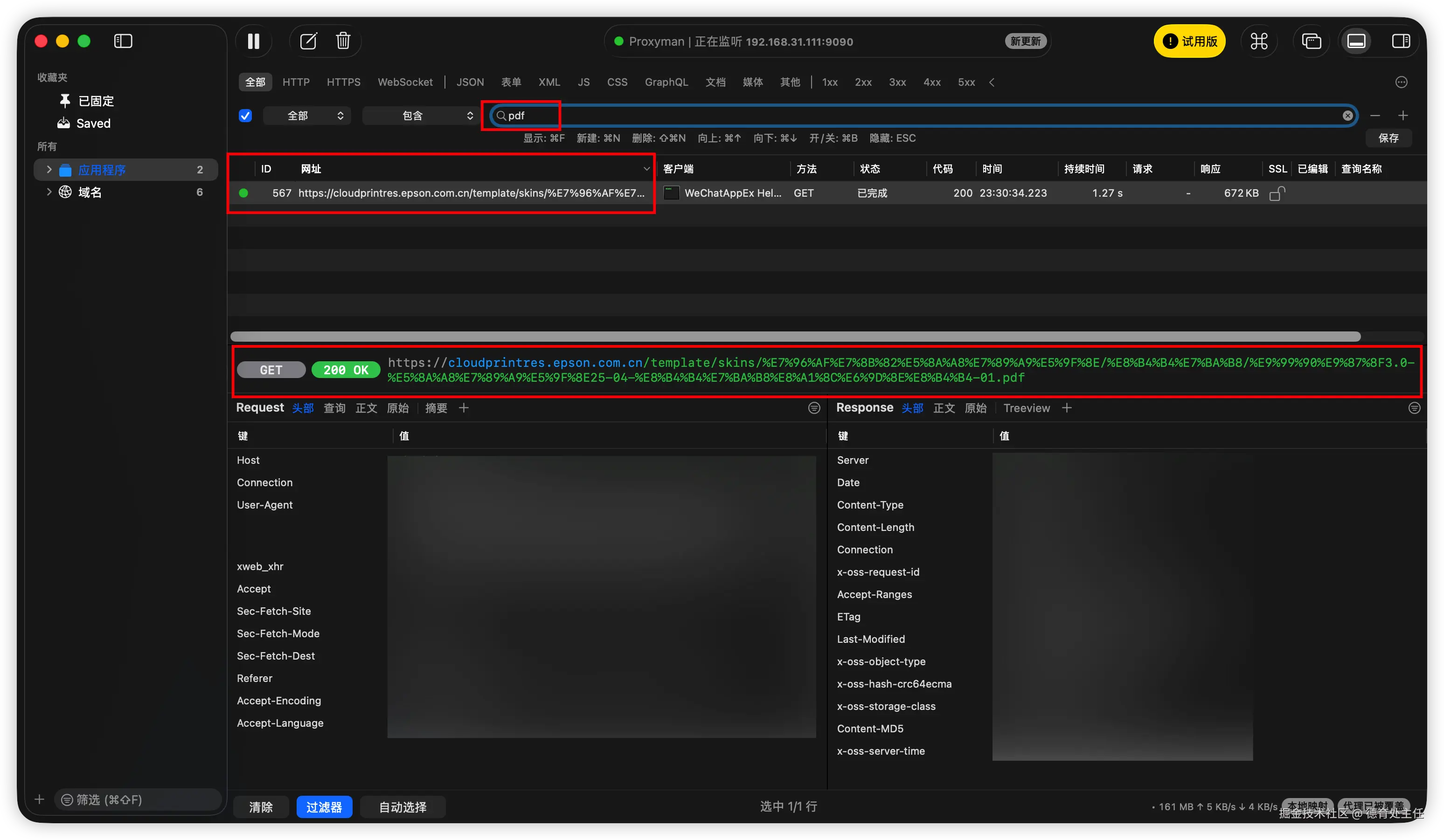Screen dimensions: 1444x840
Task: Clear the pdf search field text
Action: click(x=1347, y=116)
